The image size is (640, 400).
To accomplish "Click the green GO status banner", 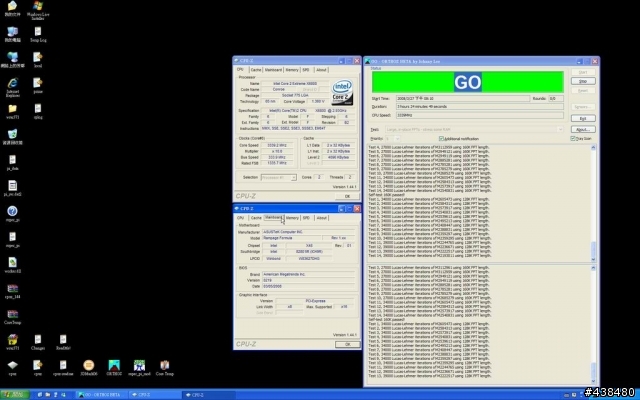I will pos(467,82).
